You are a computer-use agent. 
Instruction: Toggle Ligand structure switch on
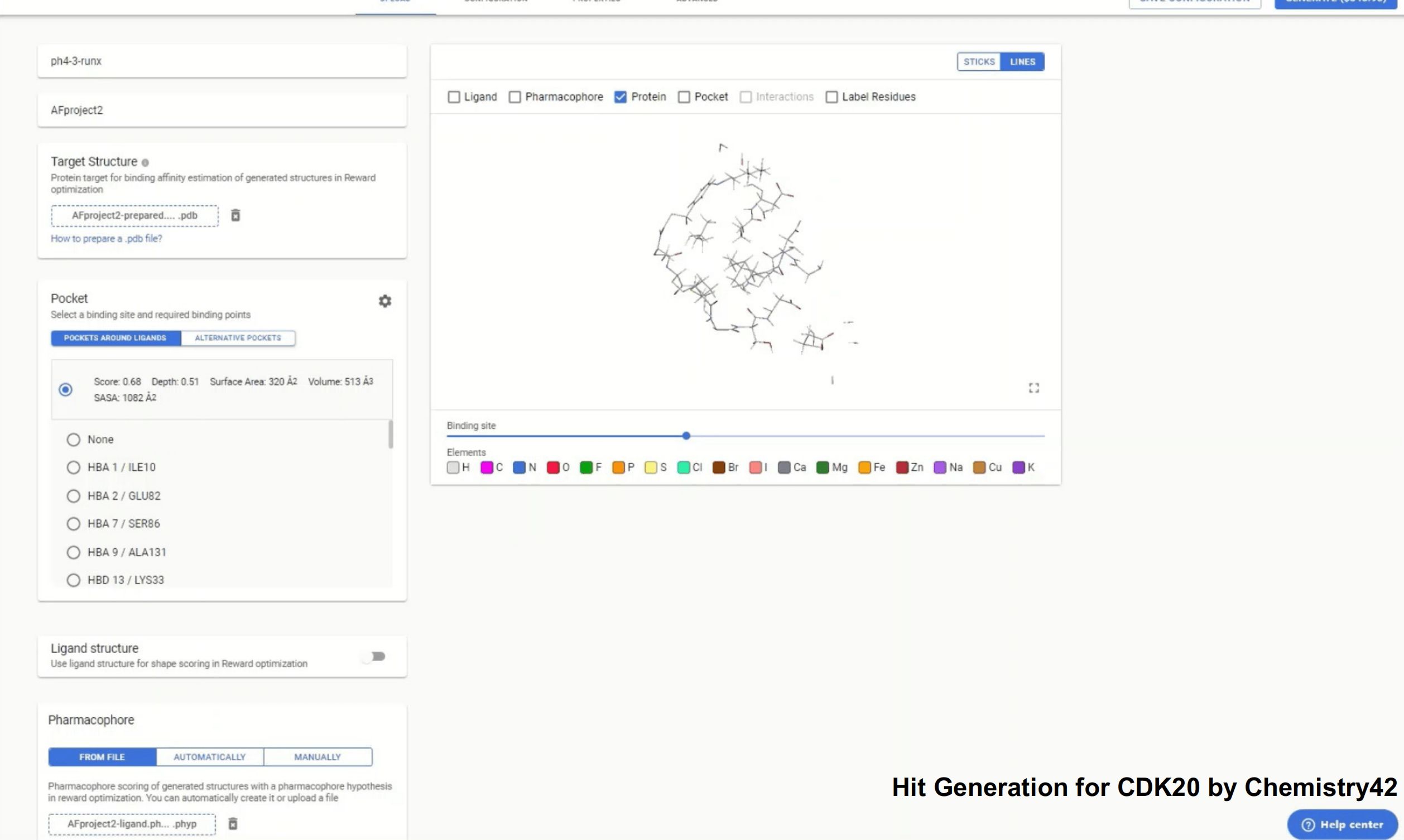tap(374, 656)
